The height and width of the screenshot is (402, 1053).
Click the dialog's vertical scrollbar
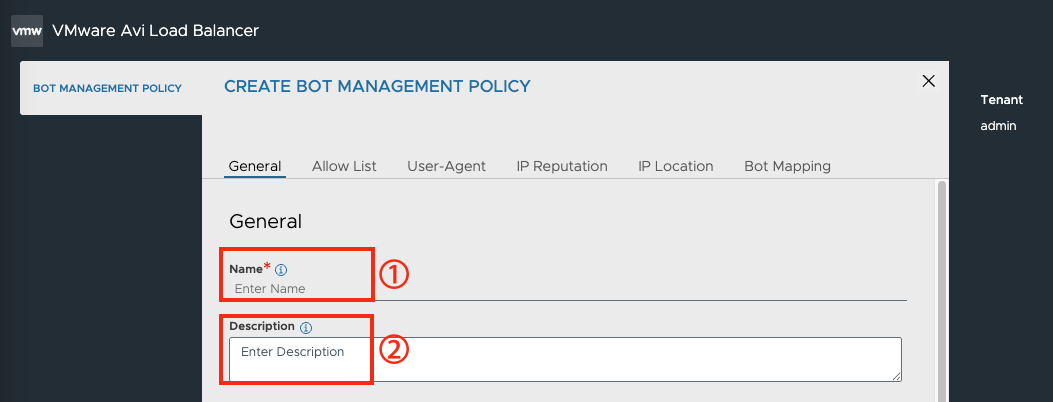[942, 289]
